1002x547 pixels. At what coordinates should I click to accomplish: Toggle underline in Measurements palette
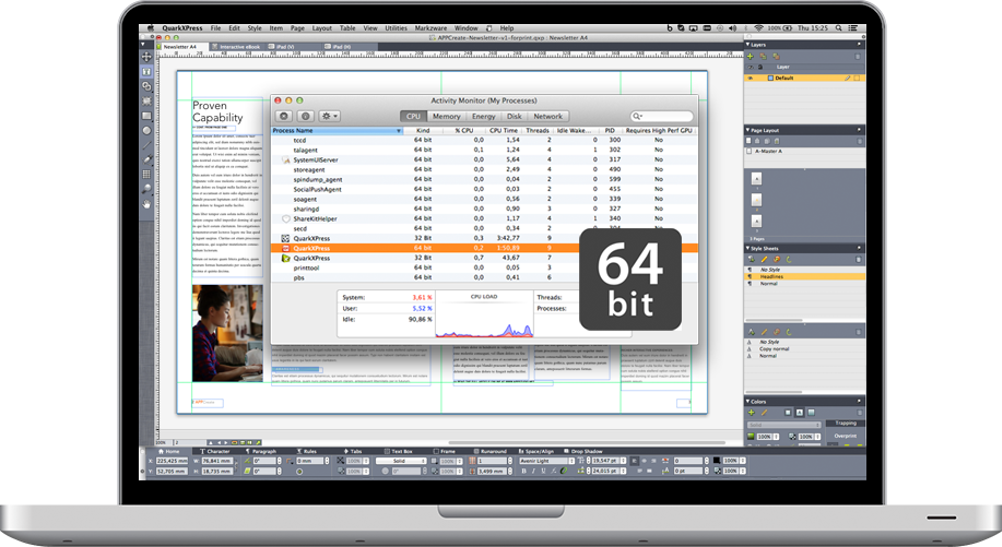[544, 471]
